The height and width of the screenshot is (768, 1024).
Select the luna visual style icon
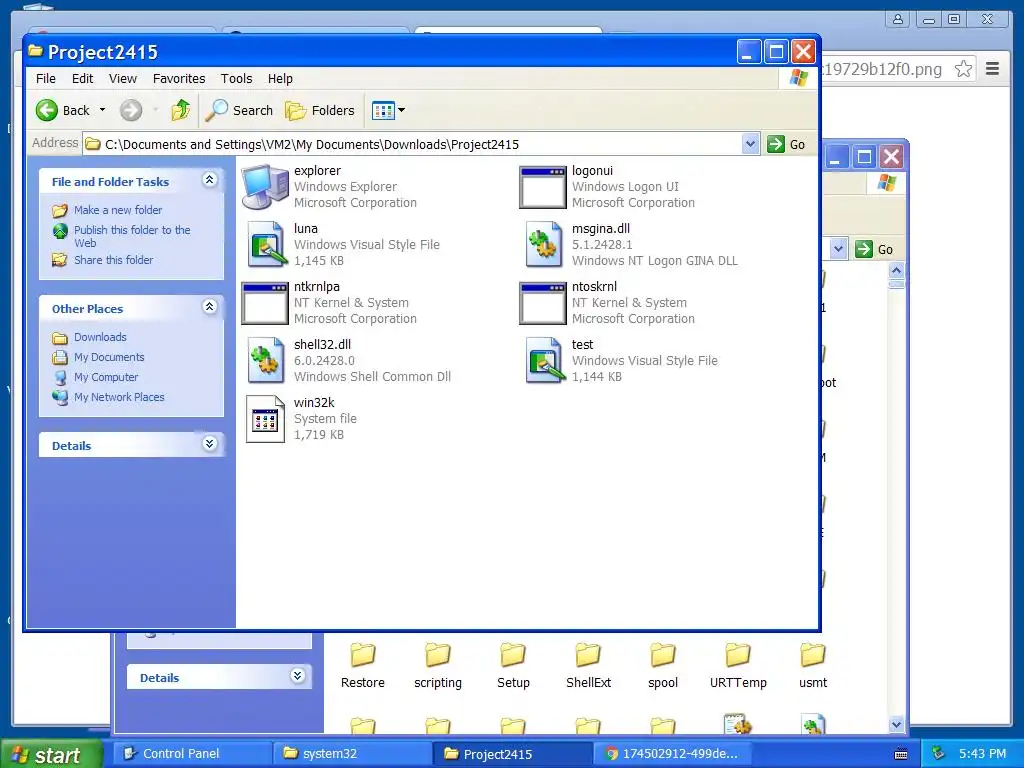tap(267, 245)
